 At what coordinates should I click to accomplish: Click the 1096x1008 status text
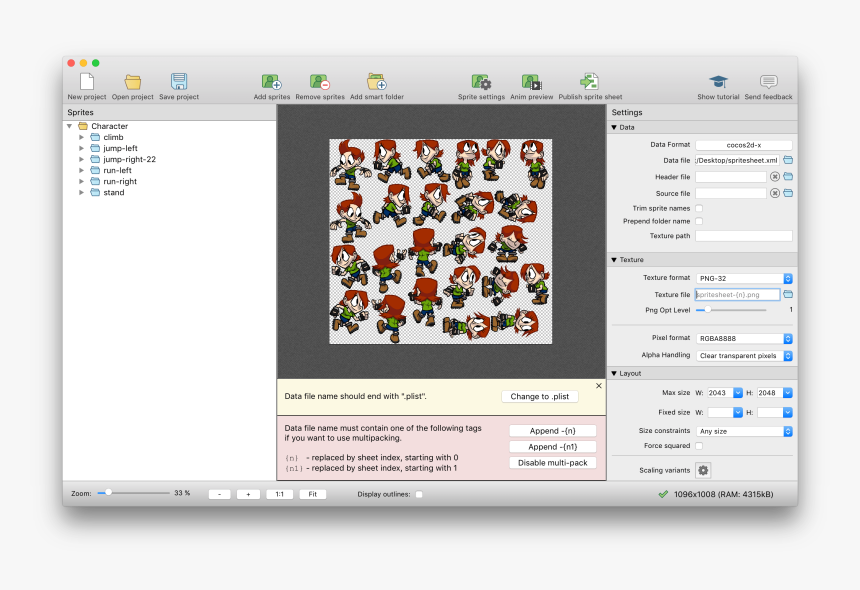coord(723,494)
